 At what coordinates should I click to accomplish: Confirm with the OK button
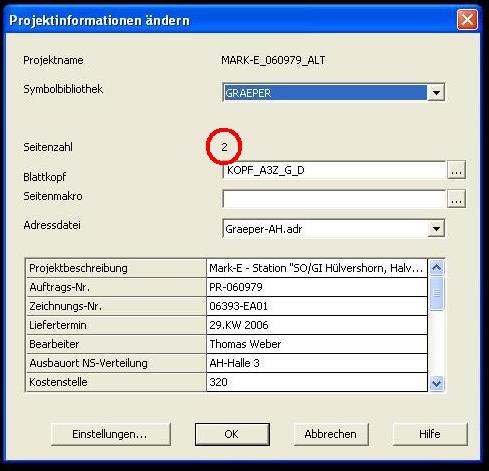(232, 434)
